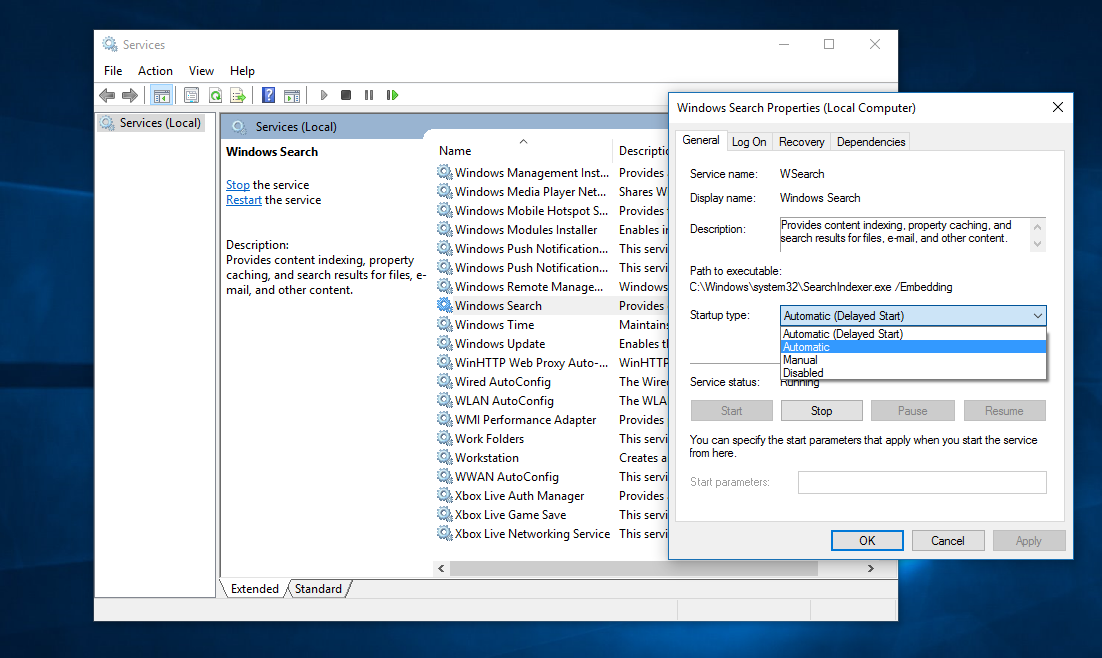The height and width of the screenshot is (658, 1102).
Task: Switch to the Recovery tab
Action: [801, 142]
